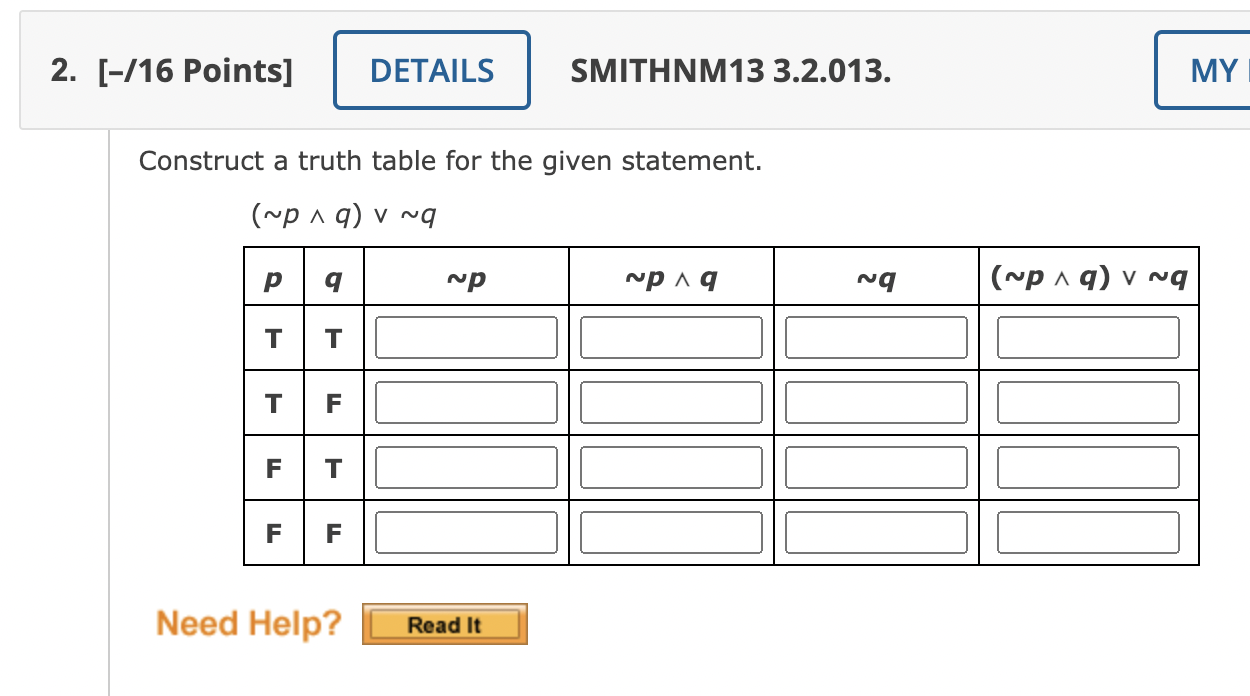Click the ~p answer box in row T F
This screenshot has height=696, width=1250.
[x=465, y=402]
